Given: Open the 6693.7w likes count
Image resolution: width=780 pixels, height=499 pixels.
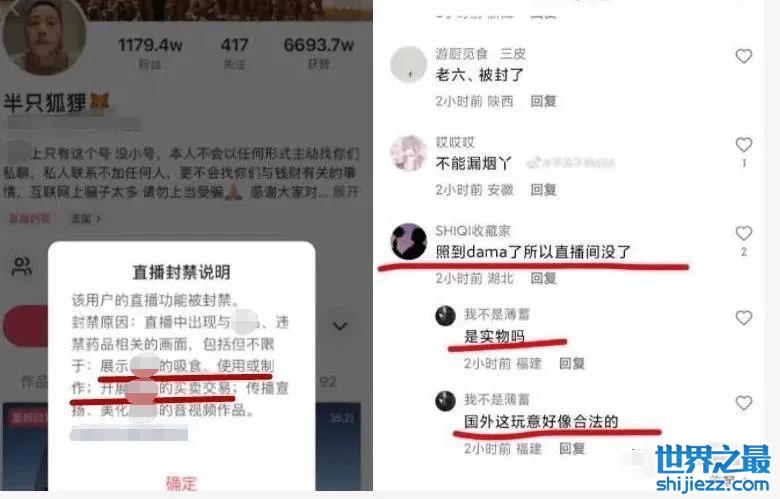Looking at the screenshot, I should (319, 51).
